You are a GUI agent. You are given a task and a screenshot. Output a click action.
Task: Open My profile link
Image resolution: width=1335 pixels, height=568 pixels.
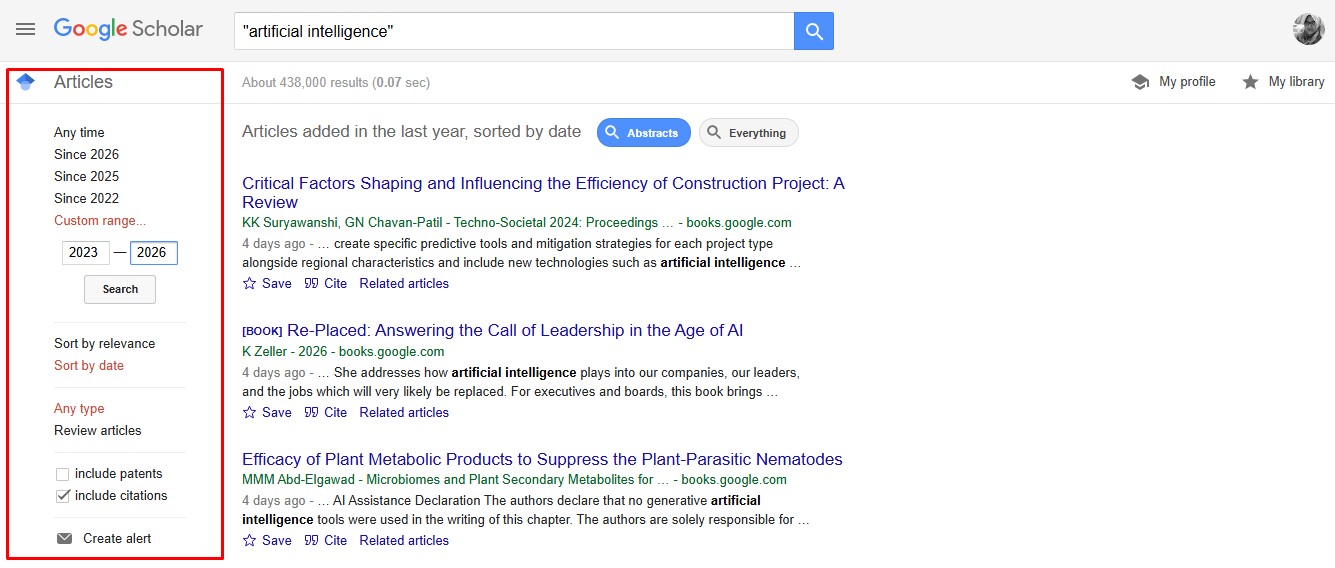tap(1187, 82)
